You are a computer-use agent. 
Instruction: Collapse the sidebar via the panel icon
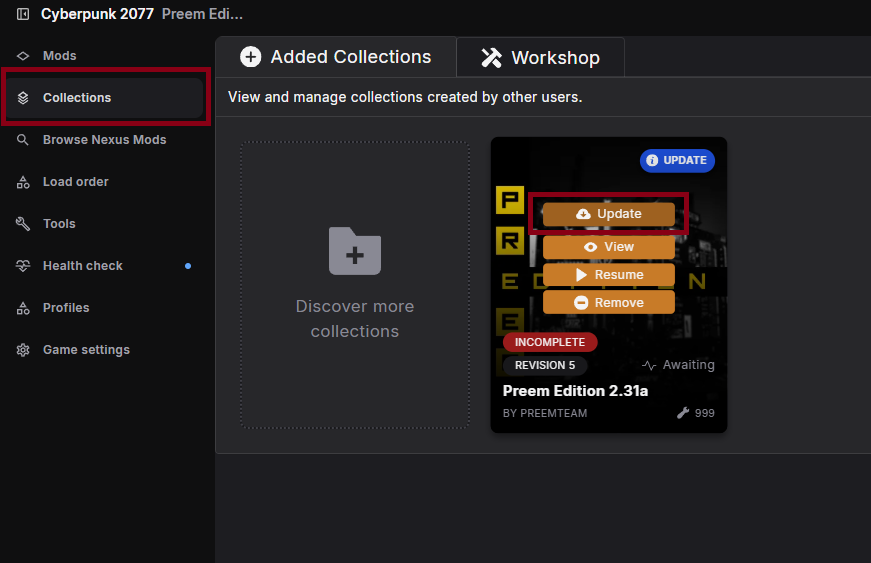(x=23, y=14)
